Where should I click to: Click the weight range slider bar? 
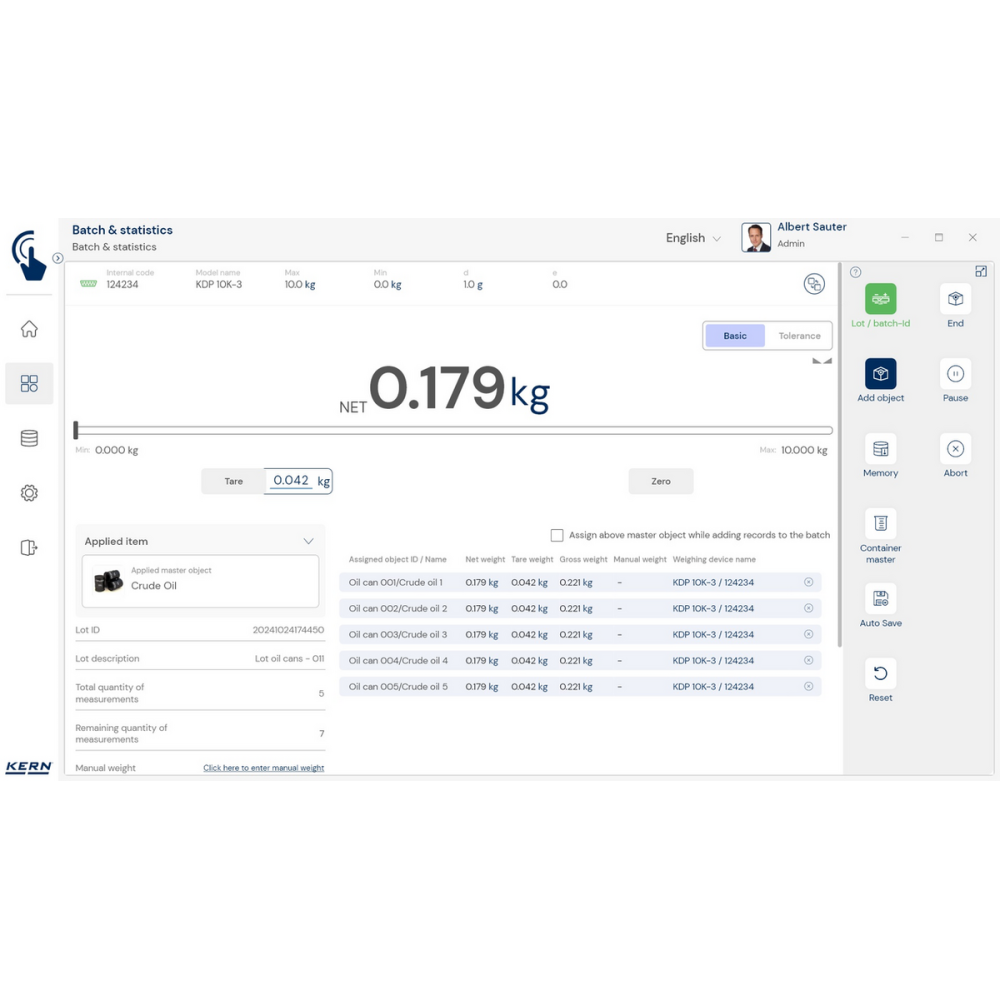coord(454,431)
